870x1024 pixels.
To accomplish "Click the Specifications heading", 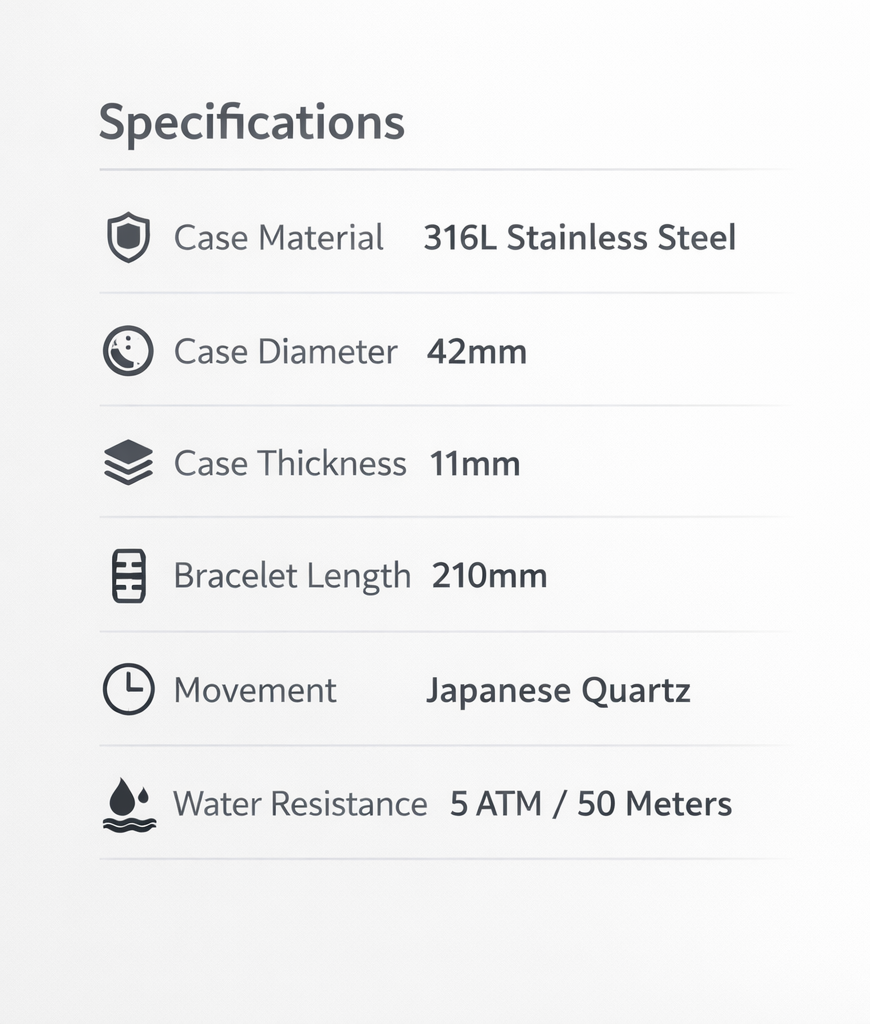I will point(251,123).
